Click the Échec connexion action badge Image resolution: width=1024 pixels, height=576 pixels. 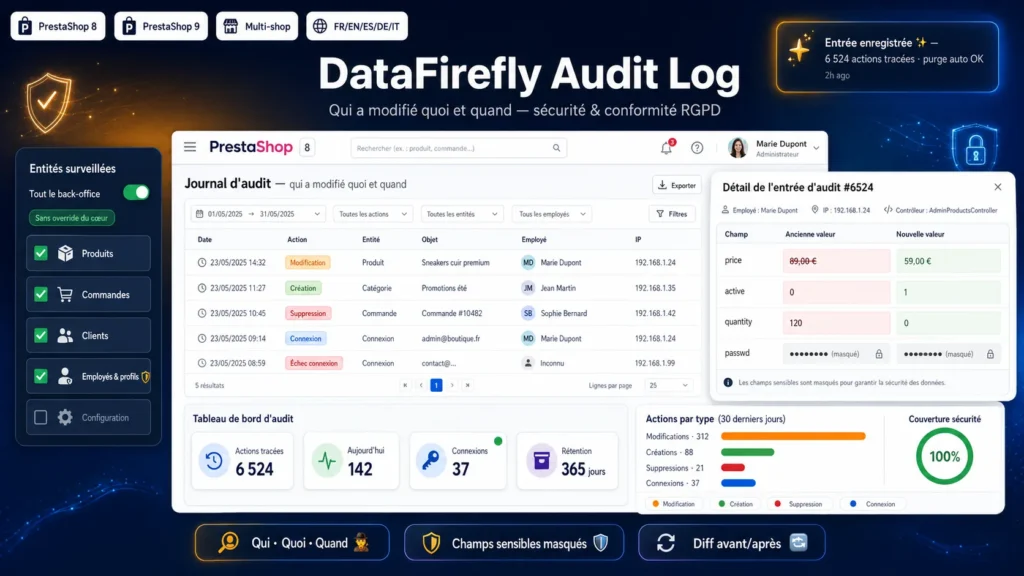314,363
